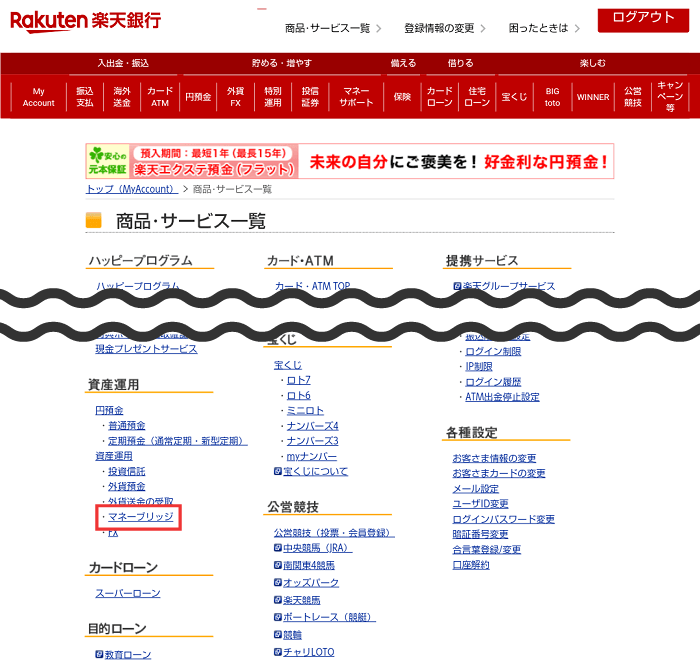700x660 pixels.
Task: Open 口座解約 link
Action: 471,565
